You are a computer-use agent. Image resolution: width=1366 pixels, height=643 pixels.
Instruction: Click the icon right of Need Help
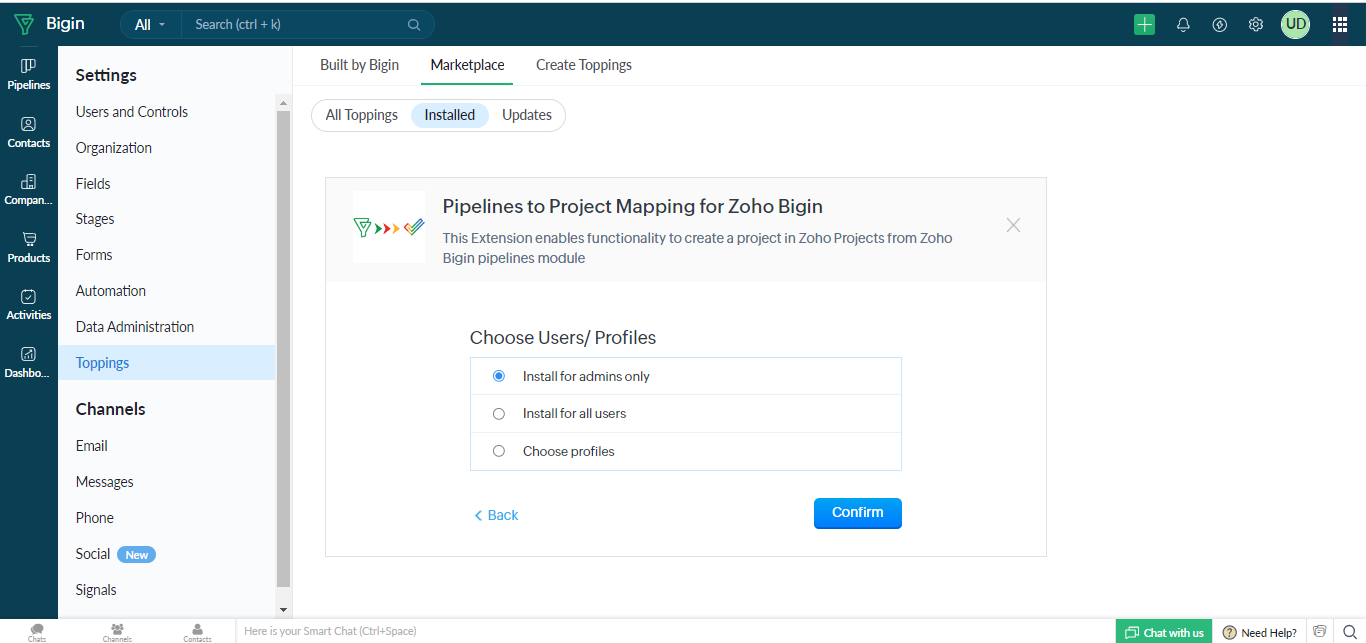[x=1320, y=631]
